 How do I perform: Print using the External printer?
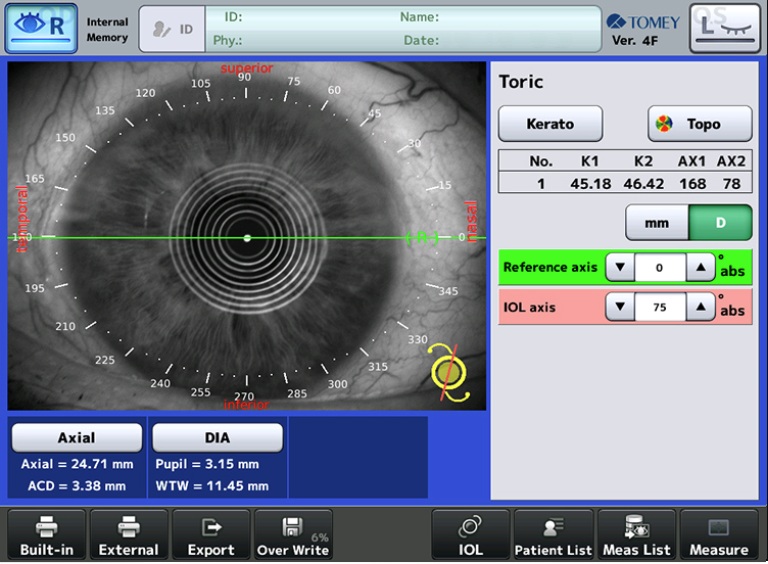coord(129,535)
